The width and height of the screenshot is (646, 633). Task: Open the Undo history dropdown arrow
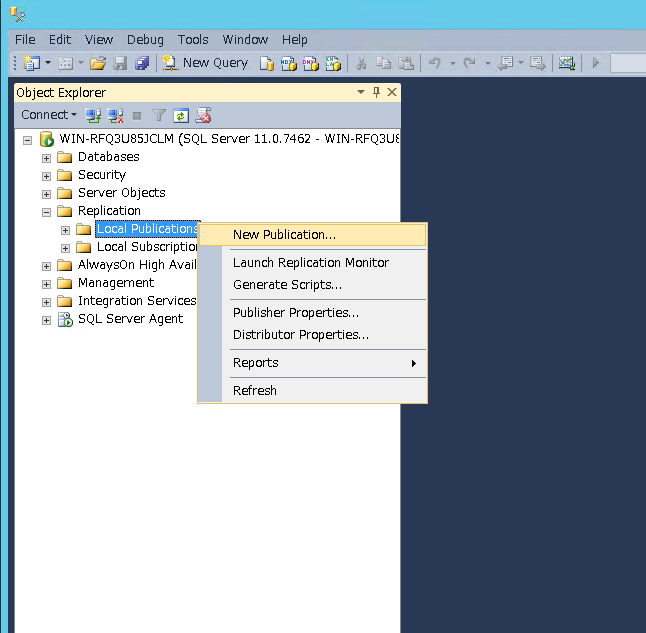(x=452, y=63)
